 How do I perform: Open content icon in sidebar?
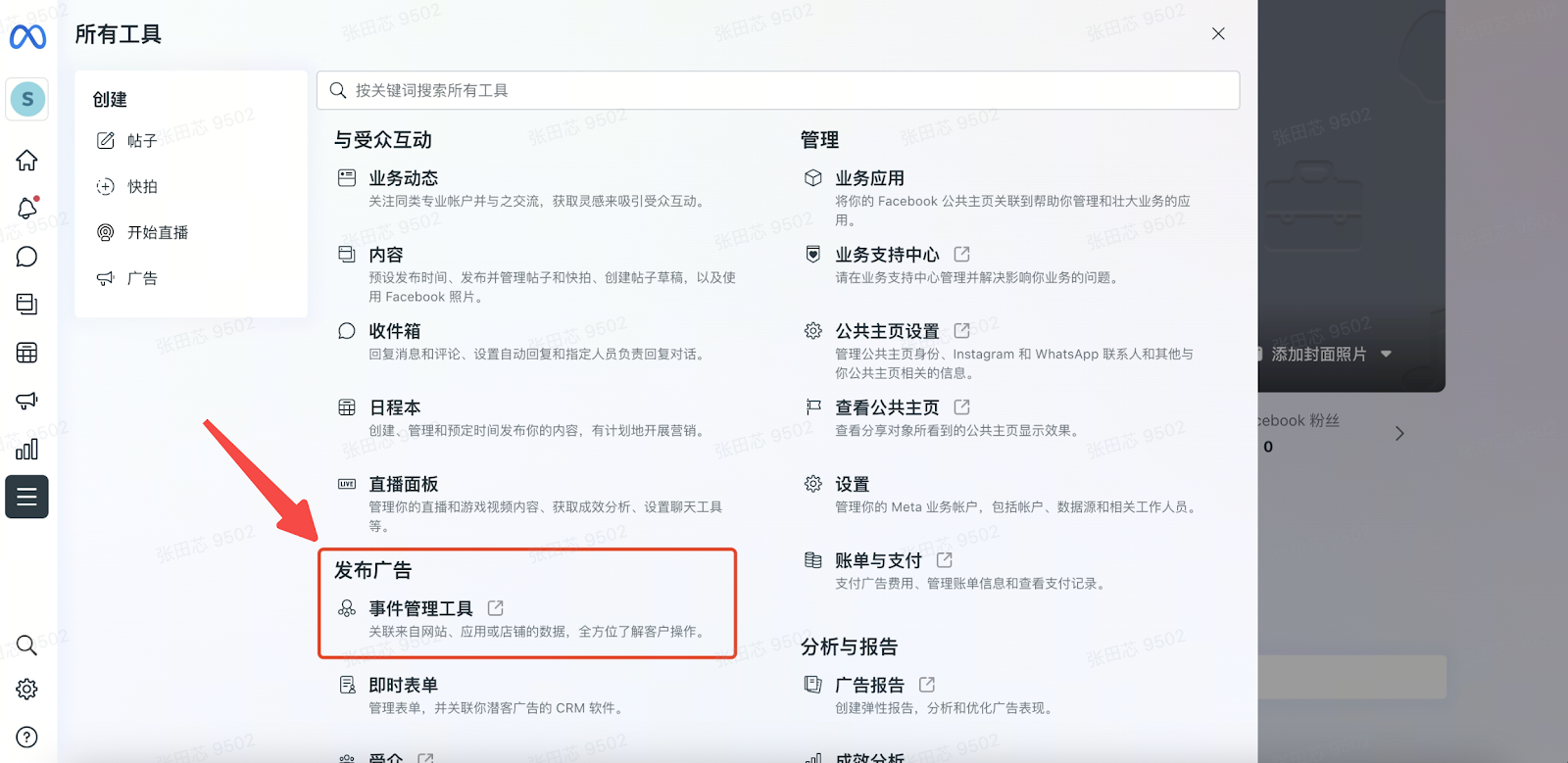click(x=27, y=305)
